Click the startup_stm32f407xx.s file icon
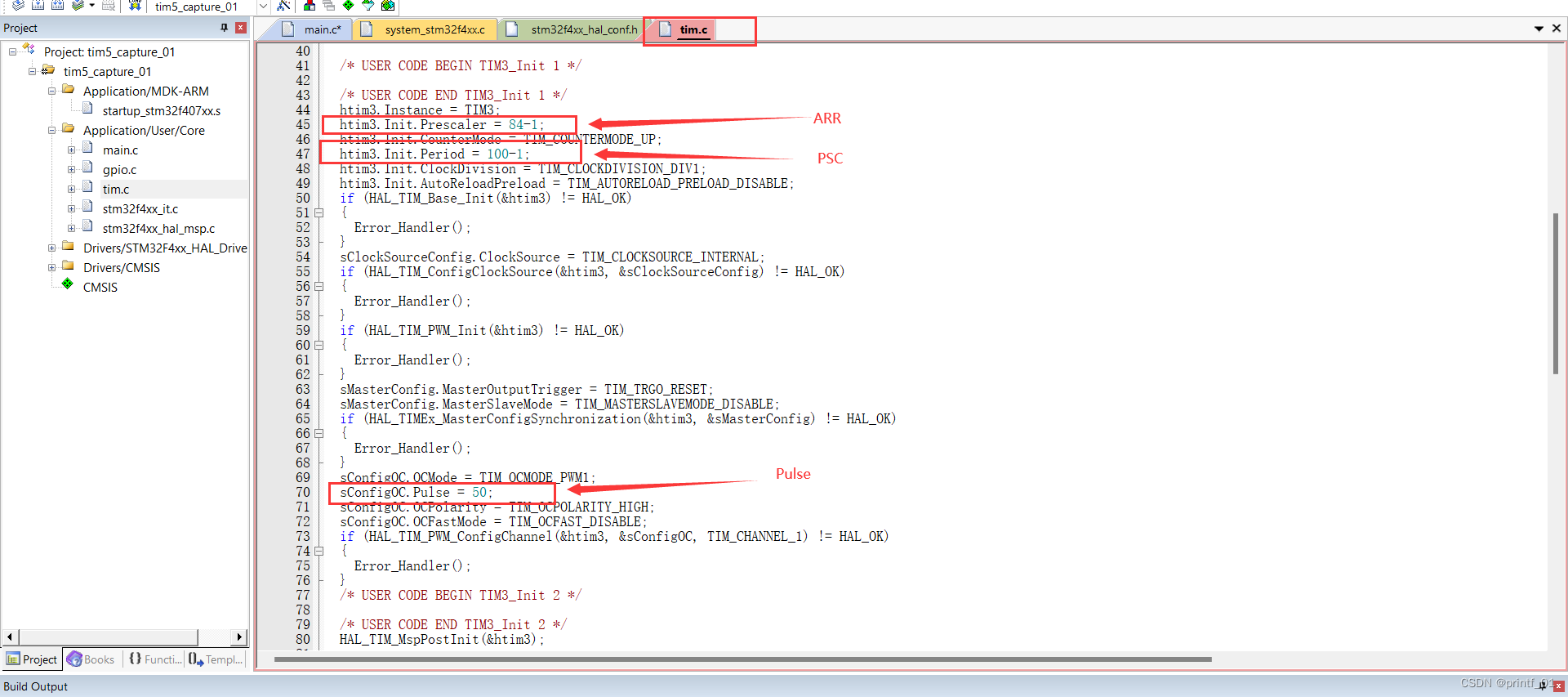Viewport: 1568px width, 697px height. 87,109
